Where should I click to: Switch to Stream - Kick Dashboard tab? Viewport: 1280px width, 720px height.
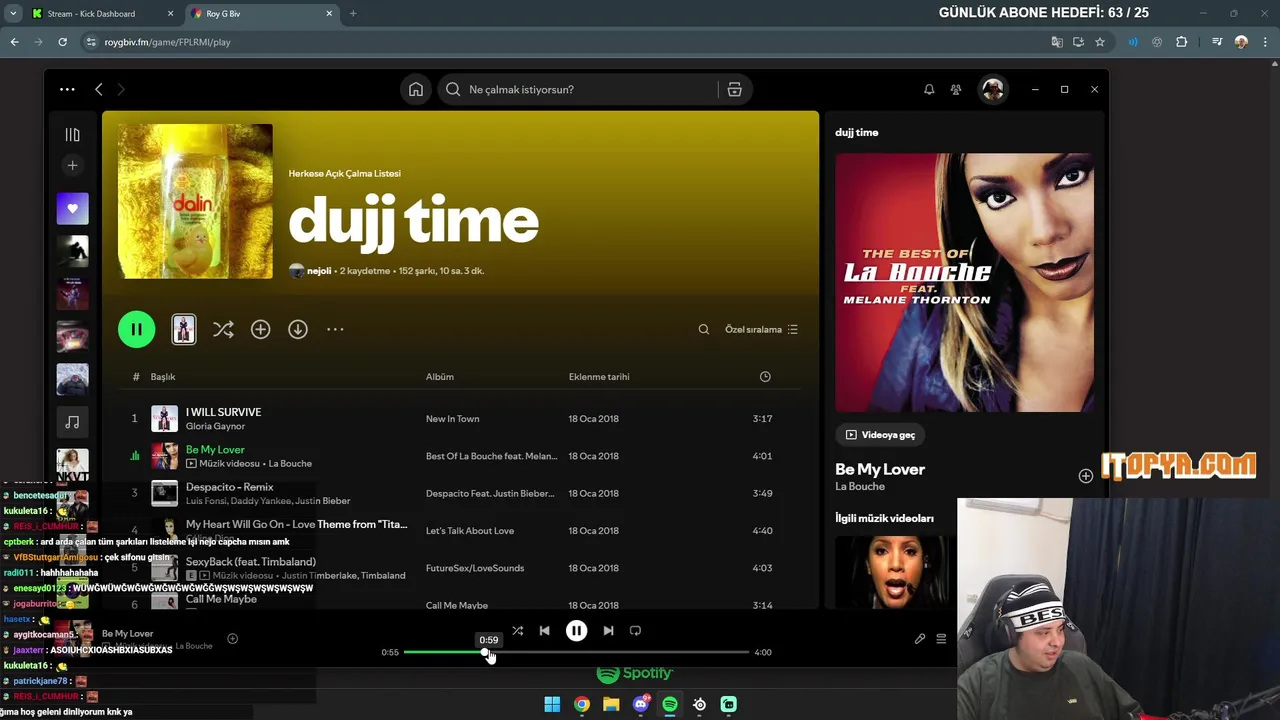[103, 14]
